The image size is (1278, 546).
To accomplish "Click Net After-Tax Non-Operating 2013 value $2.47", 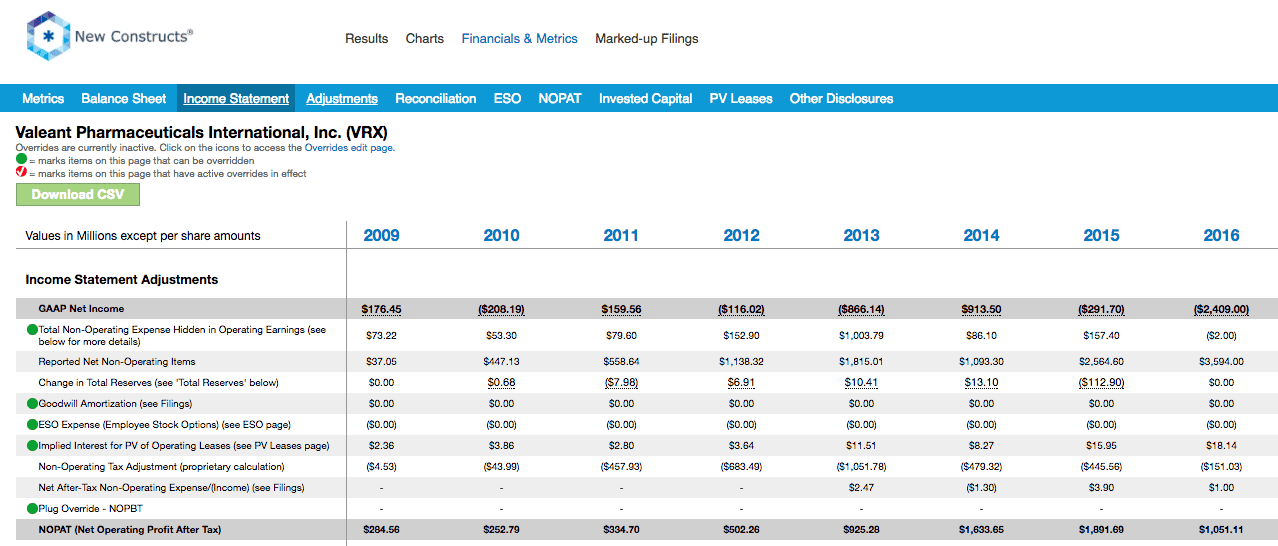I will point(861,487).
